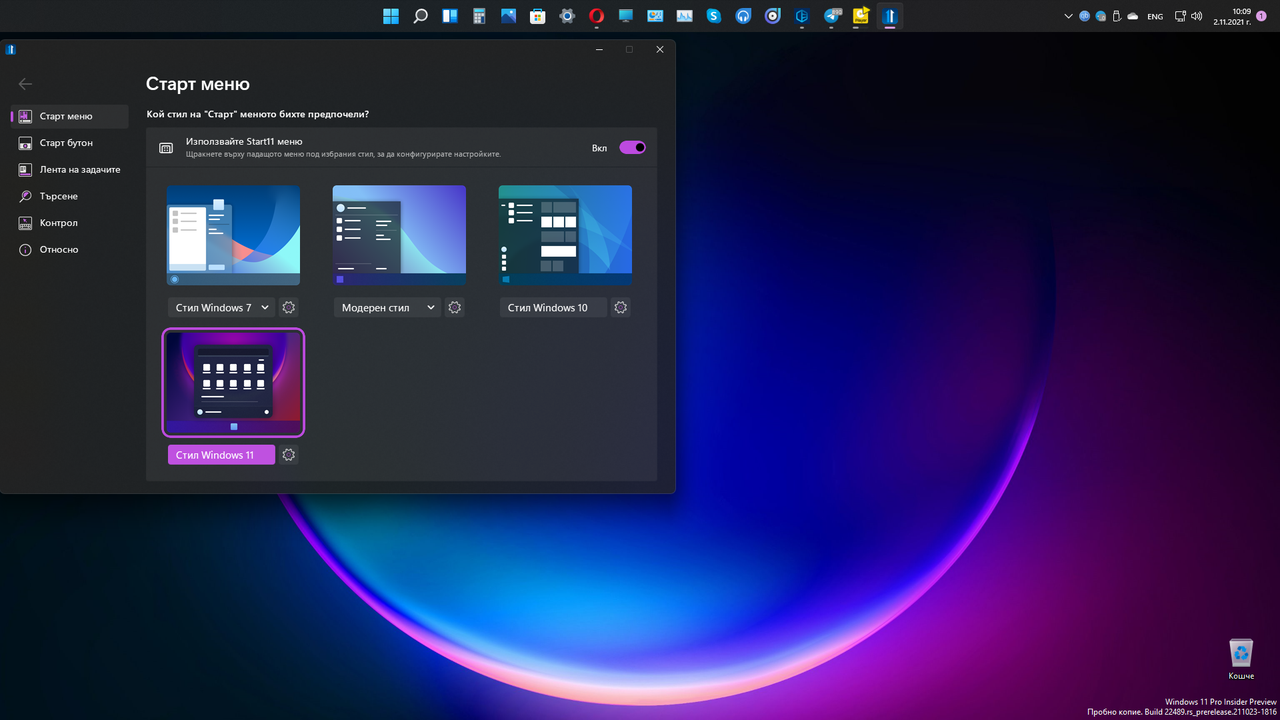Minimize the Start11 settings window
Viewport: 1280px width, 720px height.
click(598, 49)
